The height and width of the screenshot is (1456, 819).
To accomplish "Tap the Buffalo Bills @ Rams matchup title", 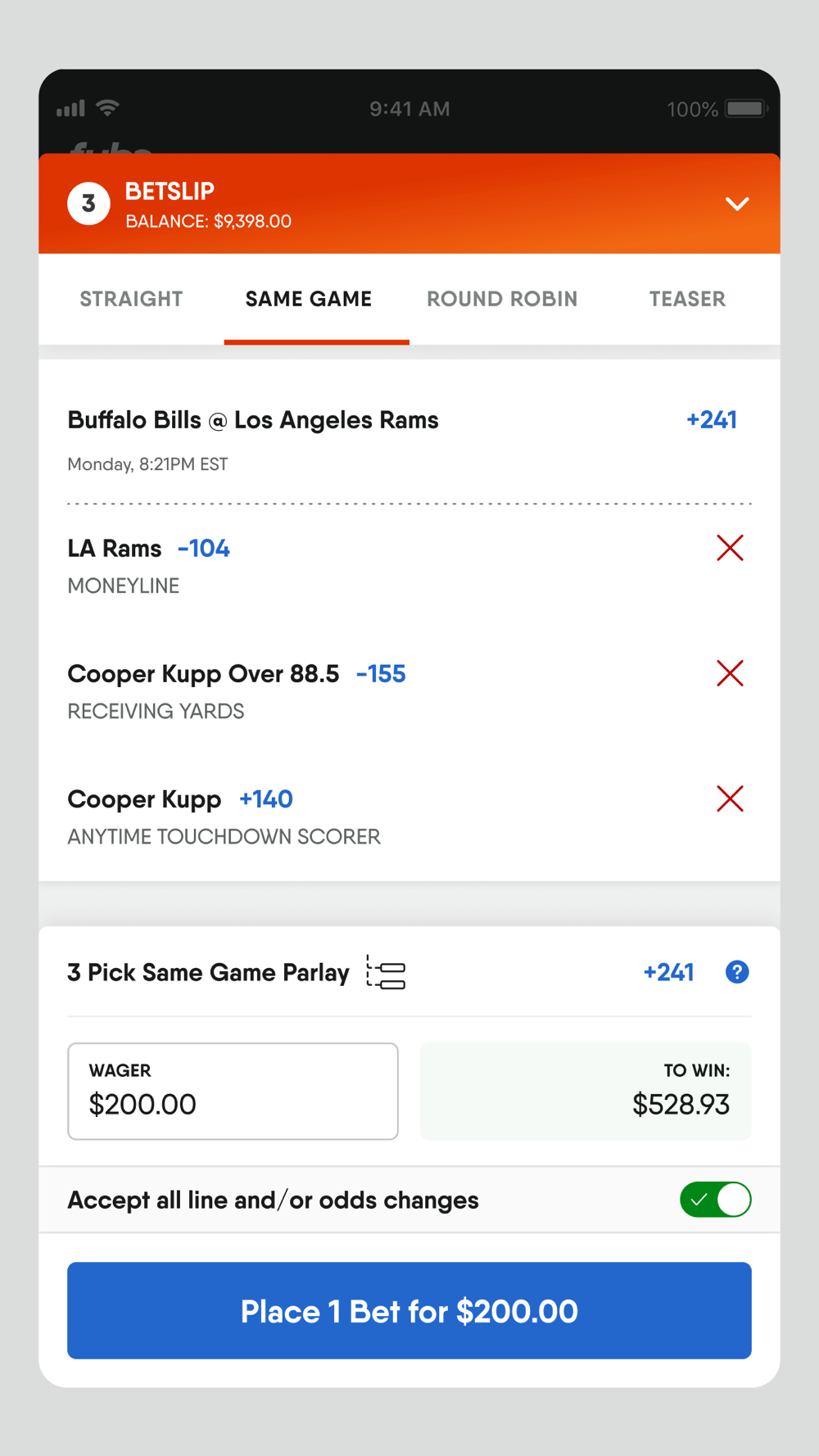I will click(253, 420).
